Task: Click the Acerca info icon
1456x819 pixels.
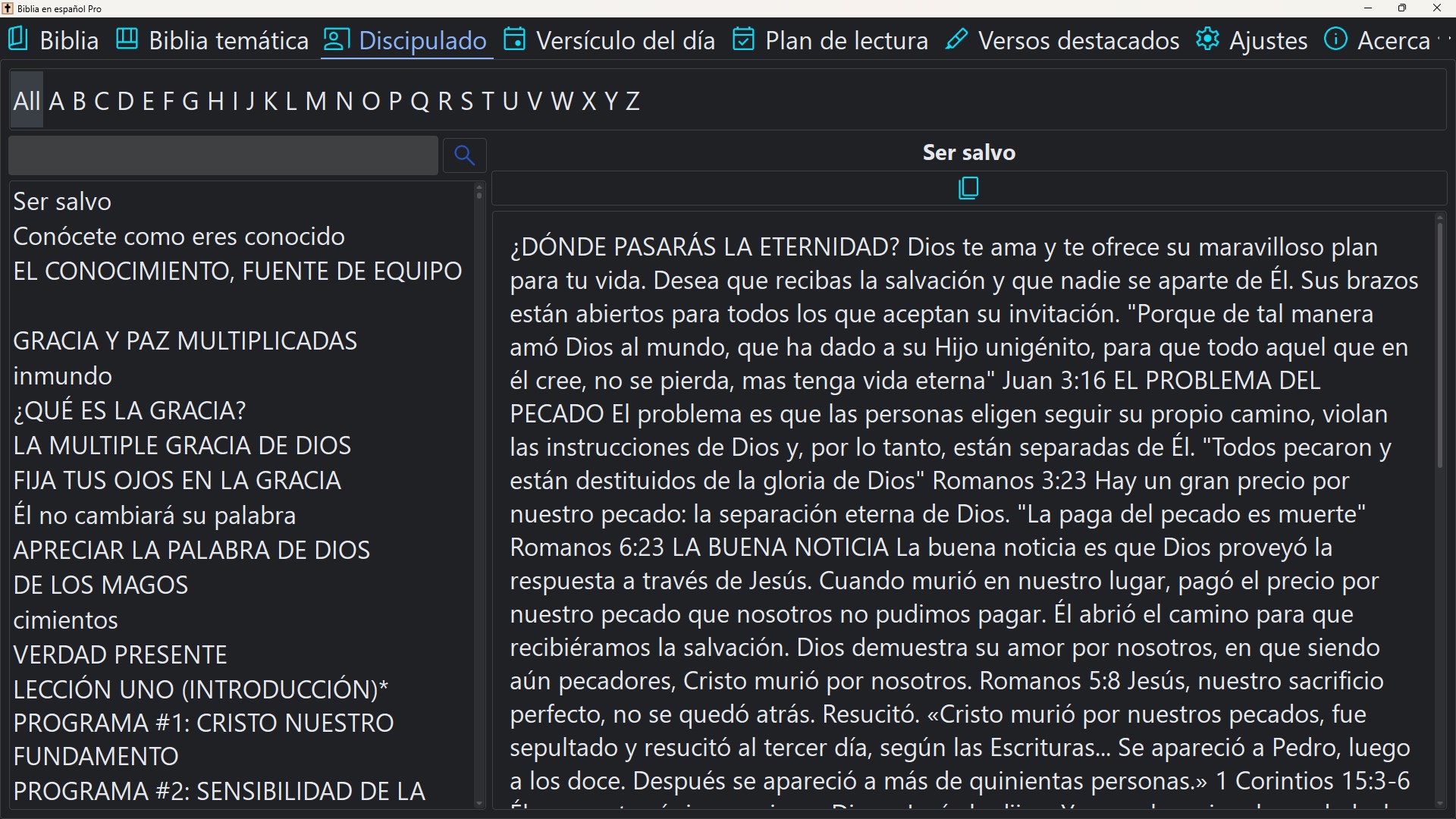Action: (x=1336, y=39)
